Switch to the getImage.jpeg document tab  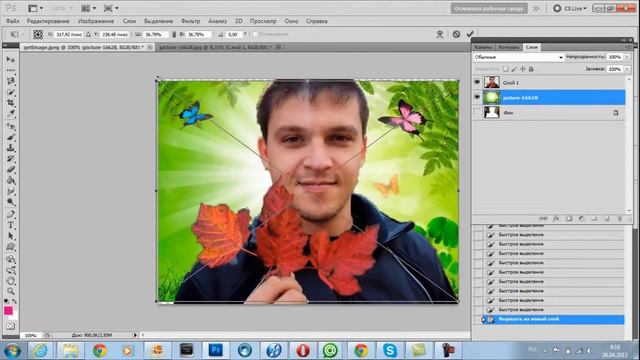84,47
